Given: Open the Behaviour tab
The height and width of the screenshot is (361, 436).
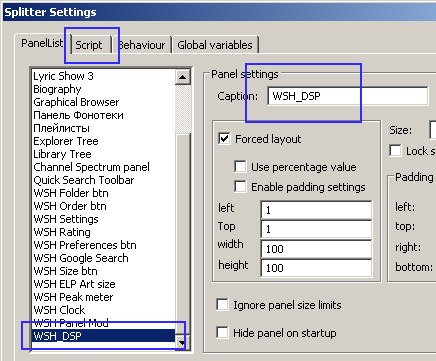Looking at the screenshot, I should coord(142,45).
